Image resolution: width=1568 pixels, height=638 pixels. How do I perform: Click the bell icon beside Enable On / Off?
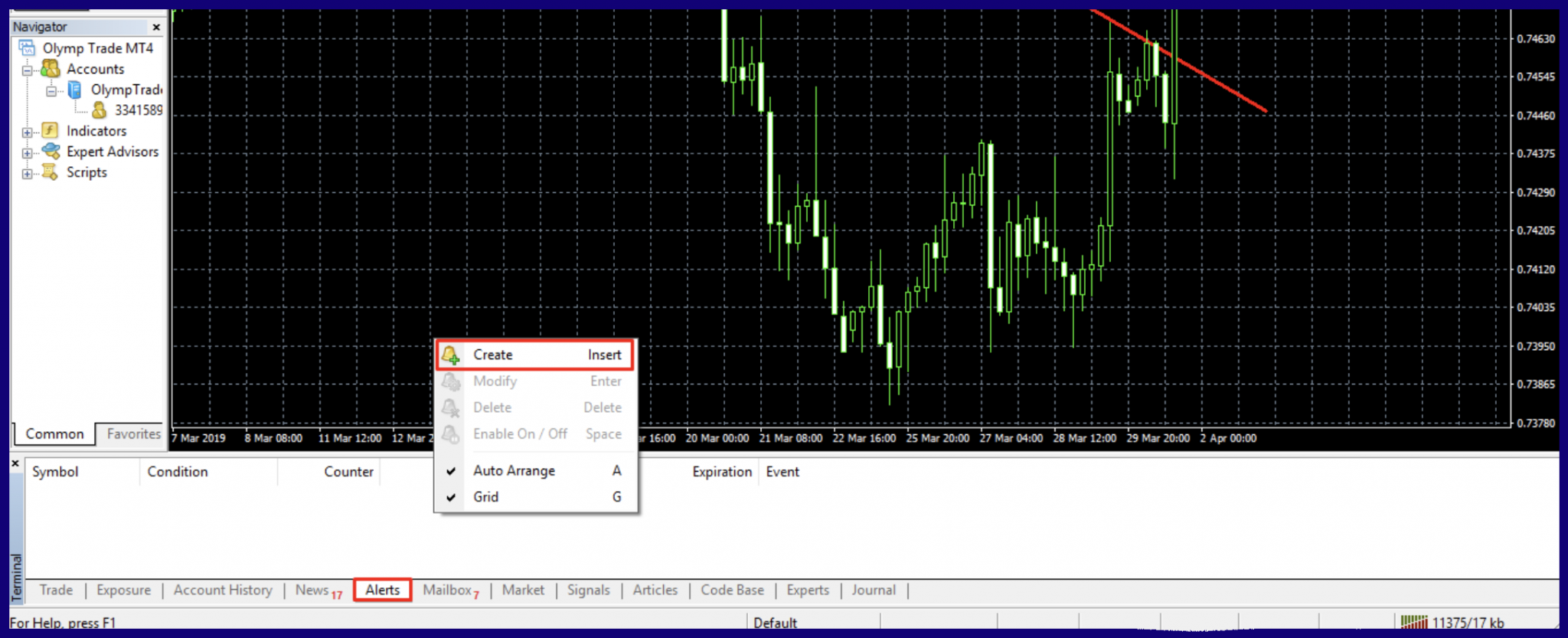tap(451, 434)
